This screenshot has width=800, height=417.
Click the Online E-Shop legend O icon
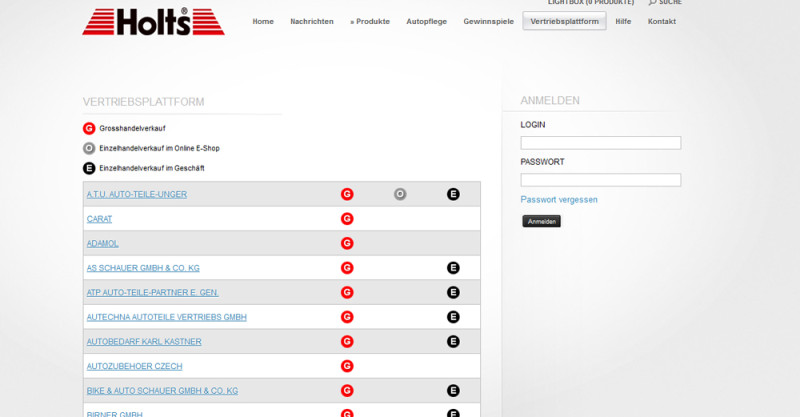tap(89, 148)
